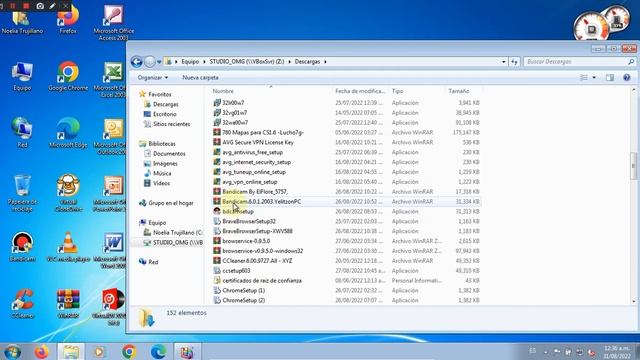The image size is (640, 360).
Task: Select file avg_antivirus_free_setup
Action: click(x=252, y=152)
